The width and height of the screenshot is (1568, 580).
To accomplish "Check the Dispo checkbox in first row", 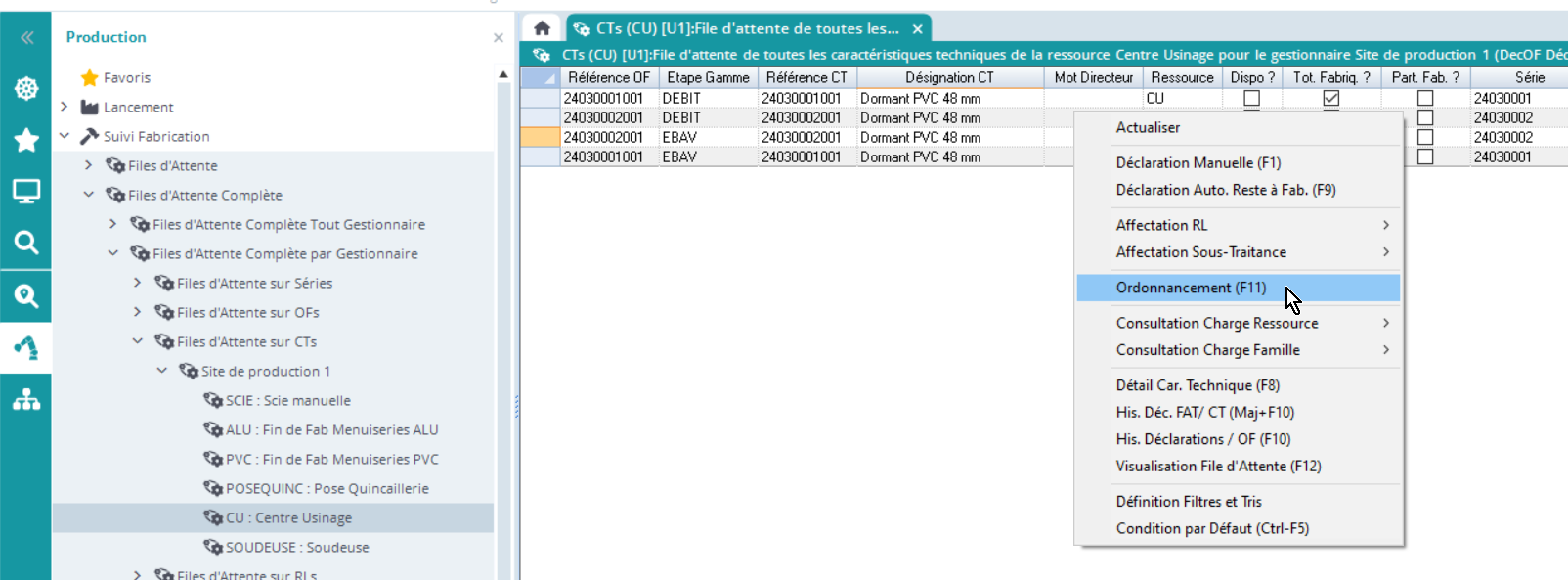I will tap(1251, 98).
